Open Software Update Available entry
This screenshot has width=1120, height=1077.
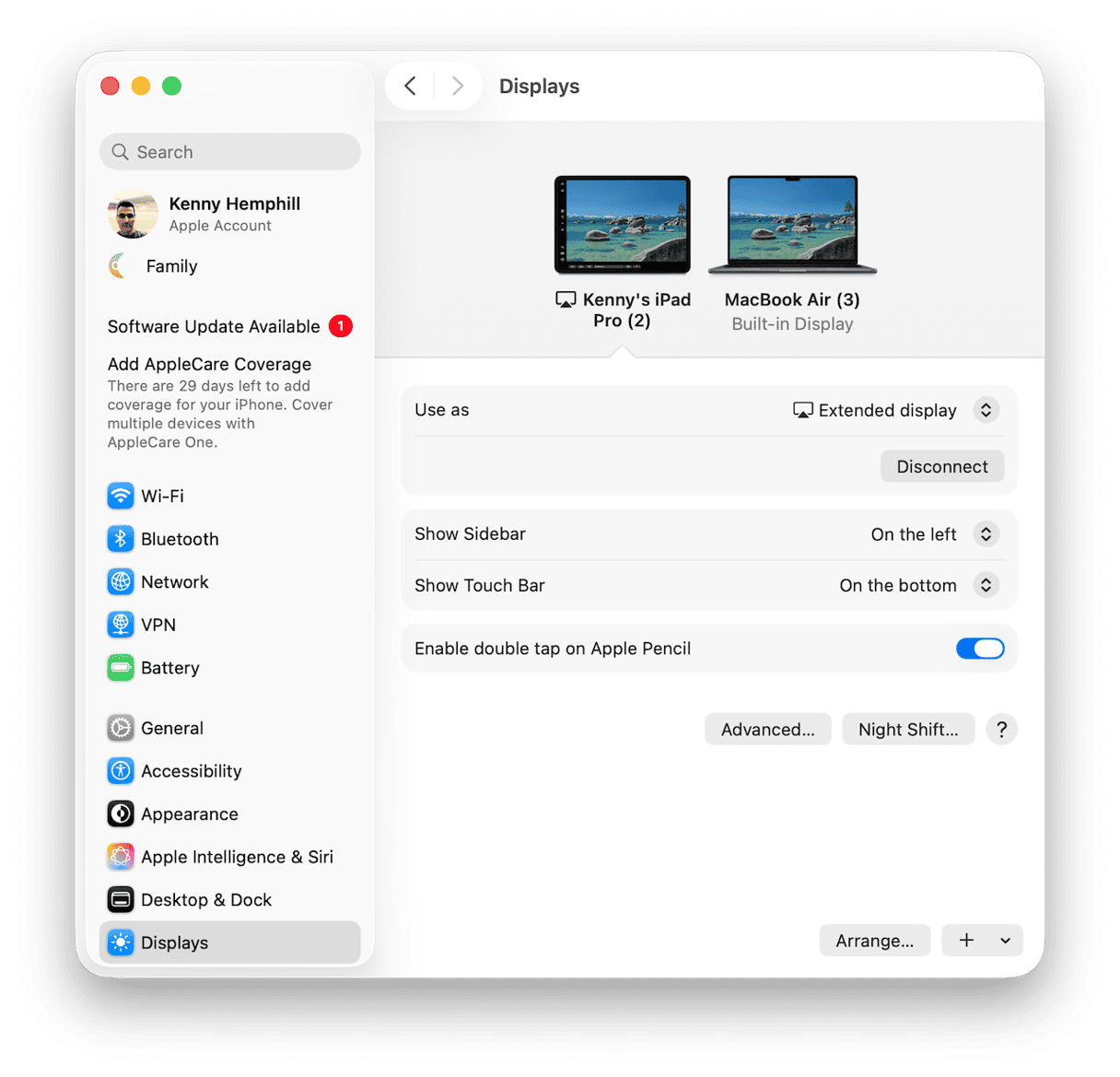(230, 326)
